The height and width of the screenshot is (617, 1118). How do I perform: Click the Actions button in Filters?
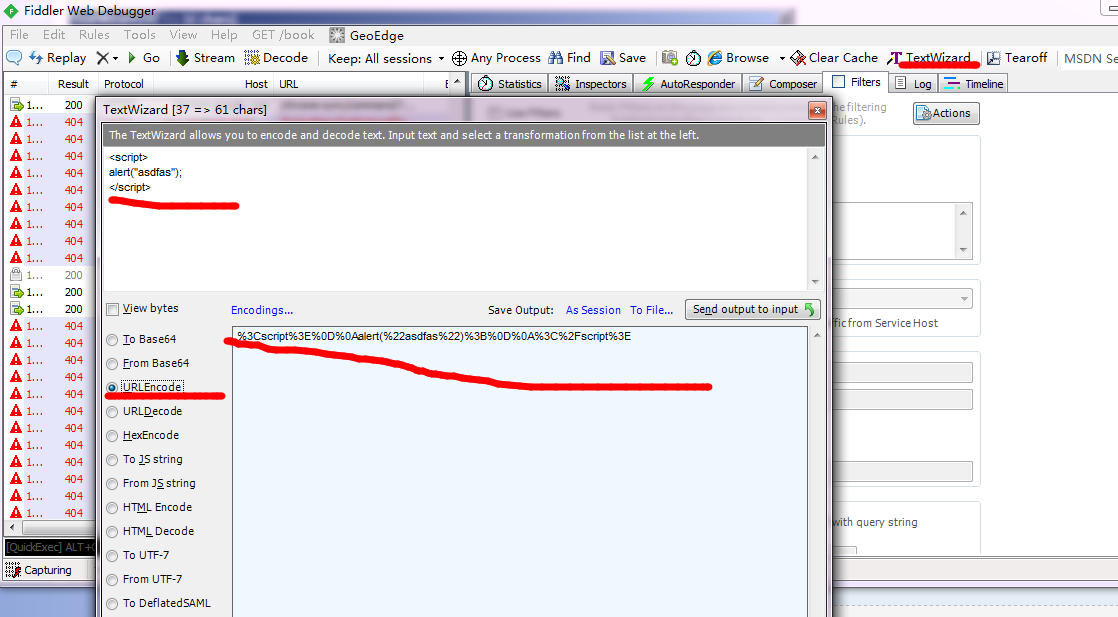click(x=946, y=113)
